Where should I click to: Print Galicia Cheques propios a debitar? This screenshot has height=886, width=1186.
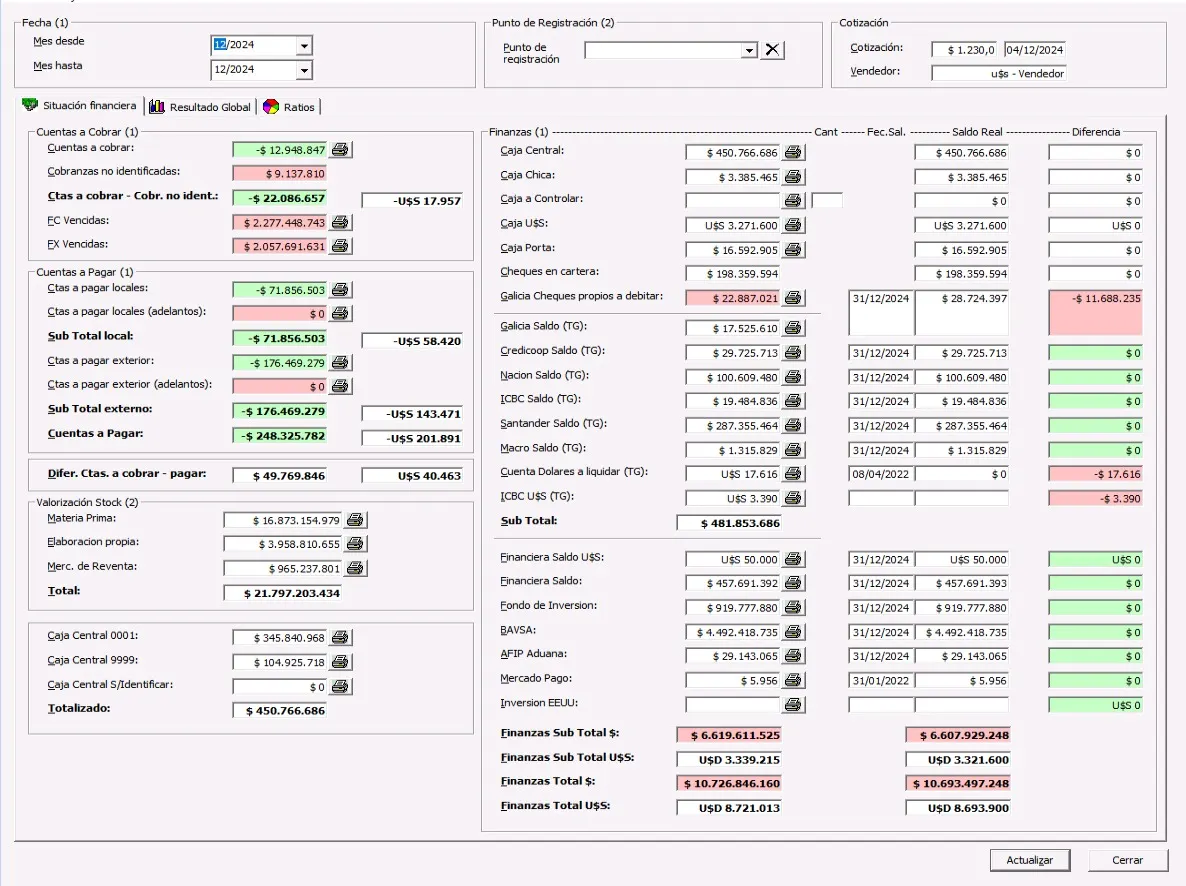(793, 298)
